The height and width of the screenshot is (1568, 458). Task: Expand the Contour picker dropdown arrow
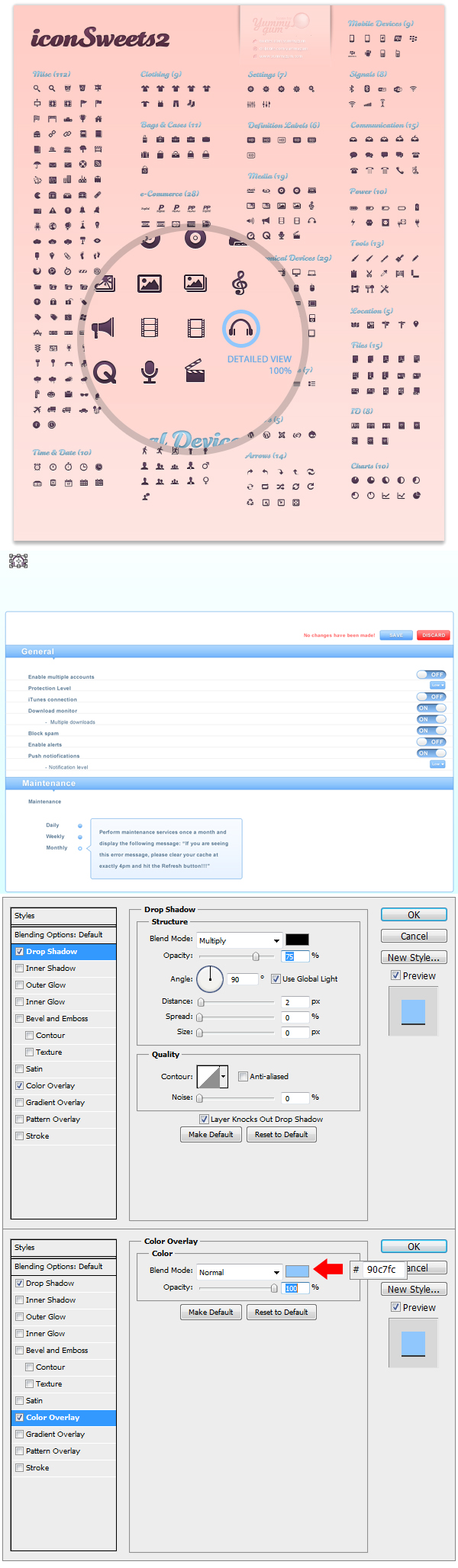coord(224,1077)
